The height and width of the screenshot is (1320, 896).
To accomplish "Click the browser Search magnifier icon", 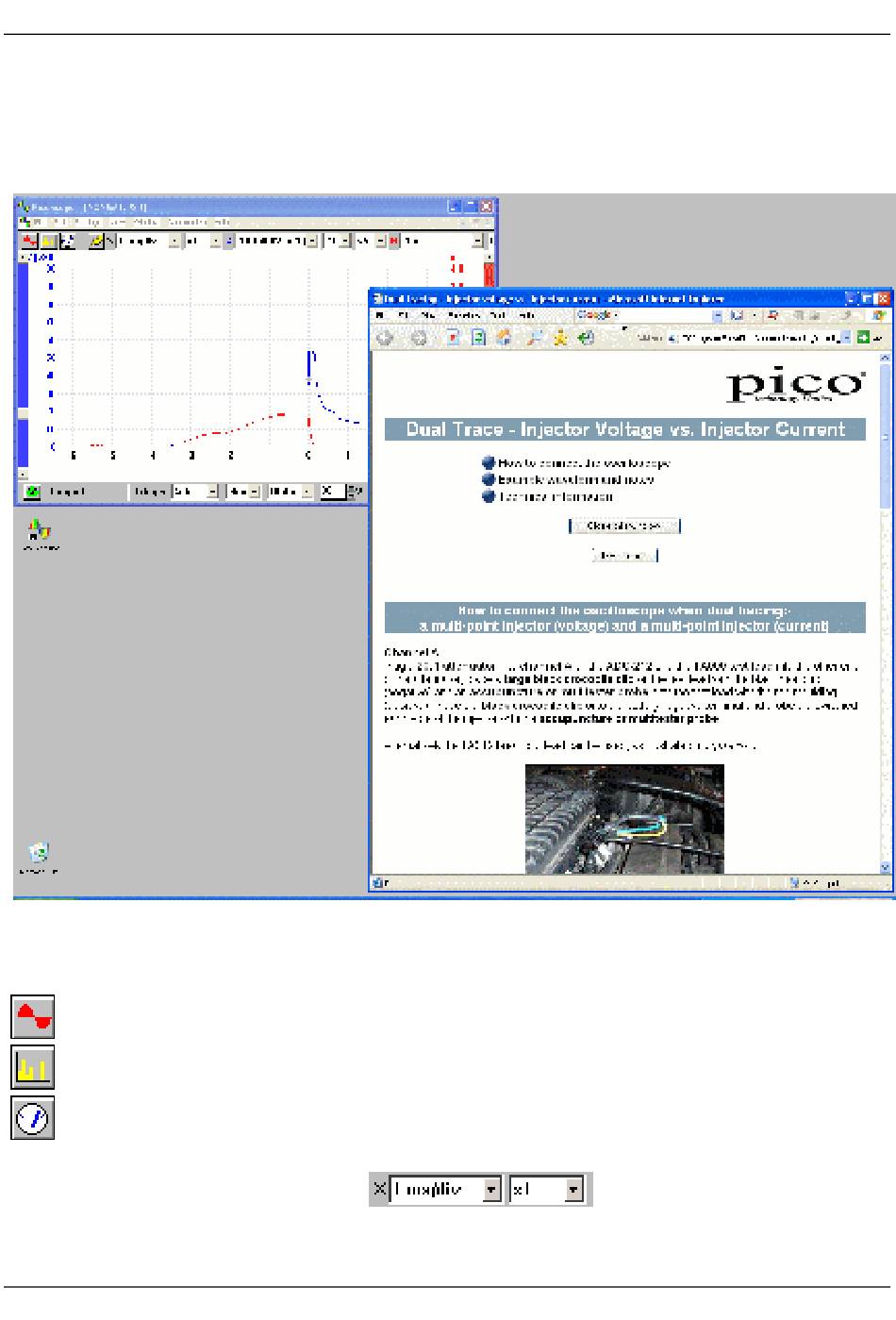I will coord(534,338).
